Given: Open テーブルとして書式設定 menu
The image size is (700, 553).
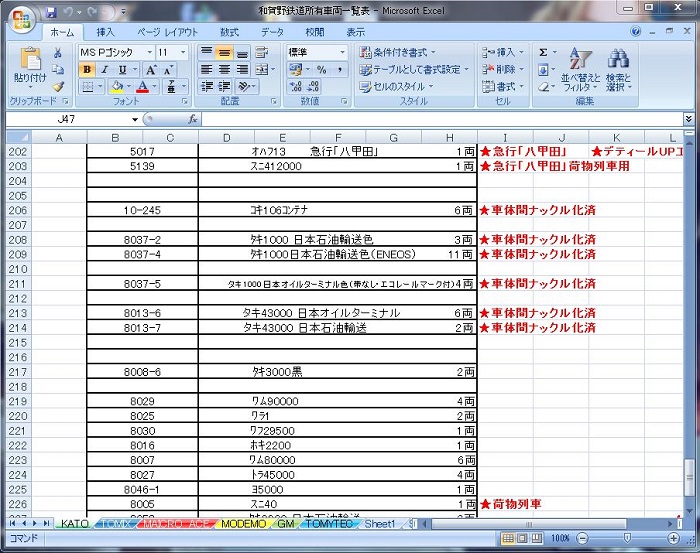Looking at the screenshot, I should (x=414, y=69).
